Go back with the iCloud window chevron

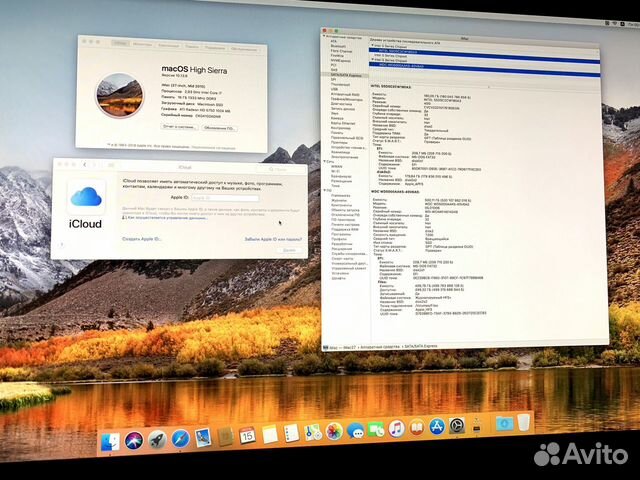pos(84,164)
